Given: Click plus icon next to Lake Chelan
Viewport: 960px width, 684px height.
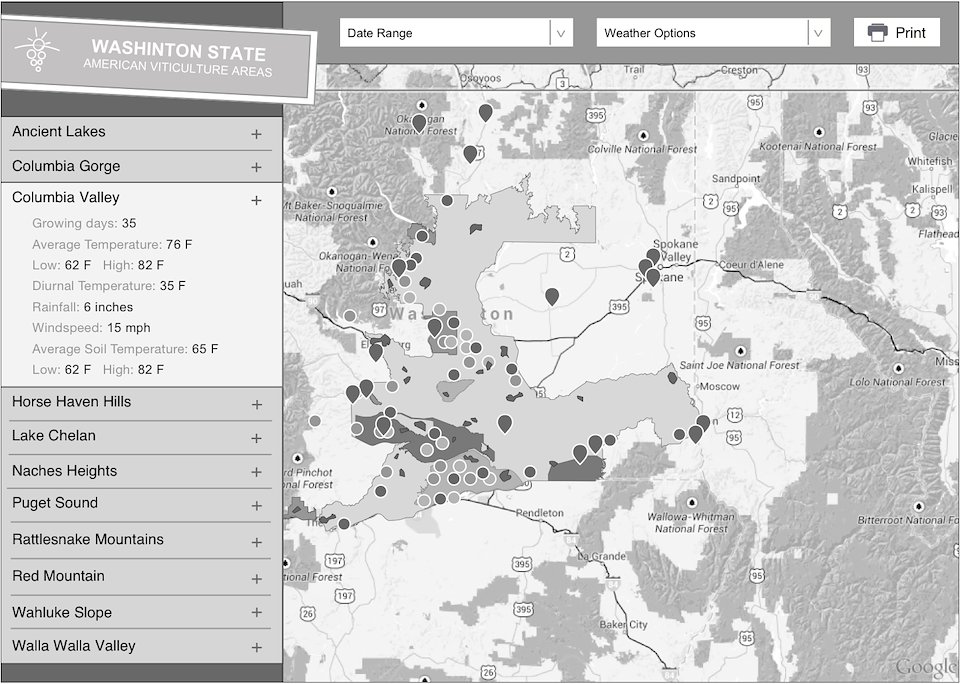Looking at the screenshot, I should tap(256, 438).
